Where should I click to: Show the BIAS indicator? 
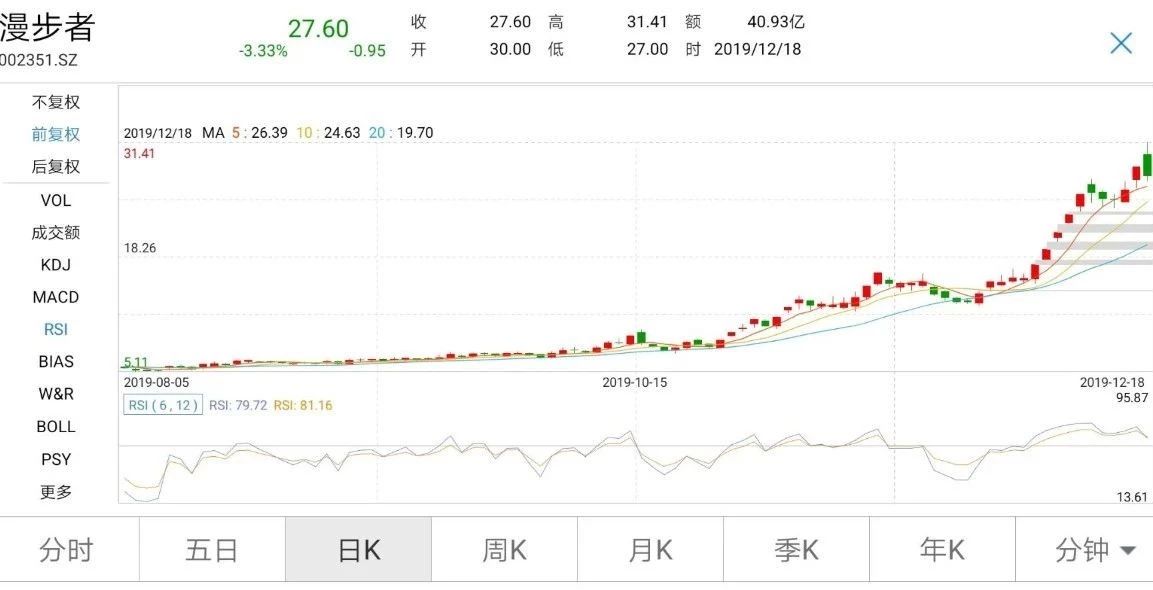point(56,362)
